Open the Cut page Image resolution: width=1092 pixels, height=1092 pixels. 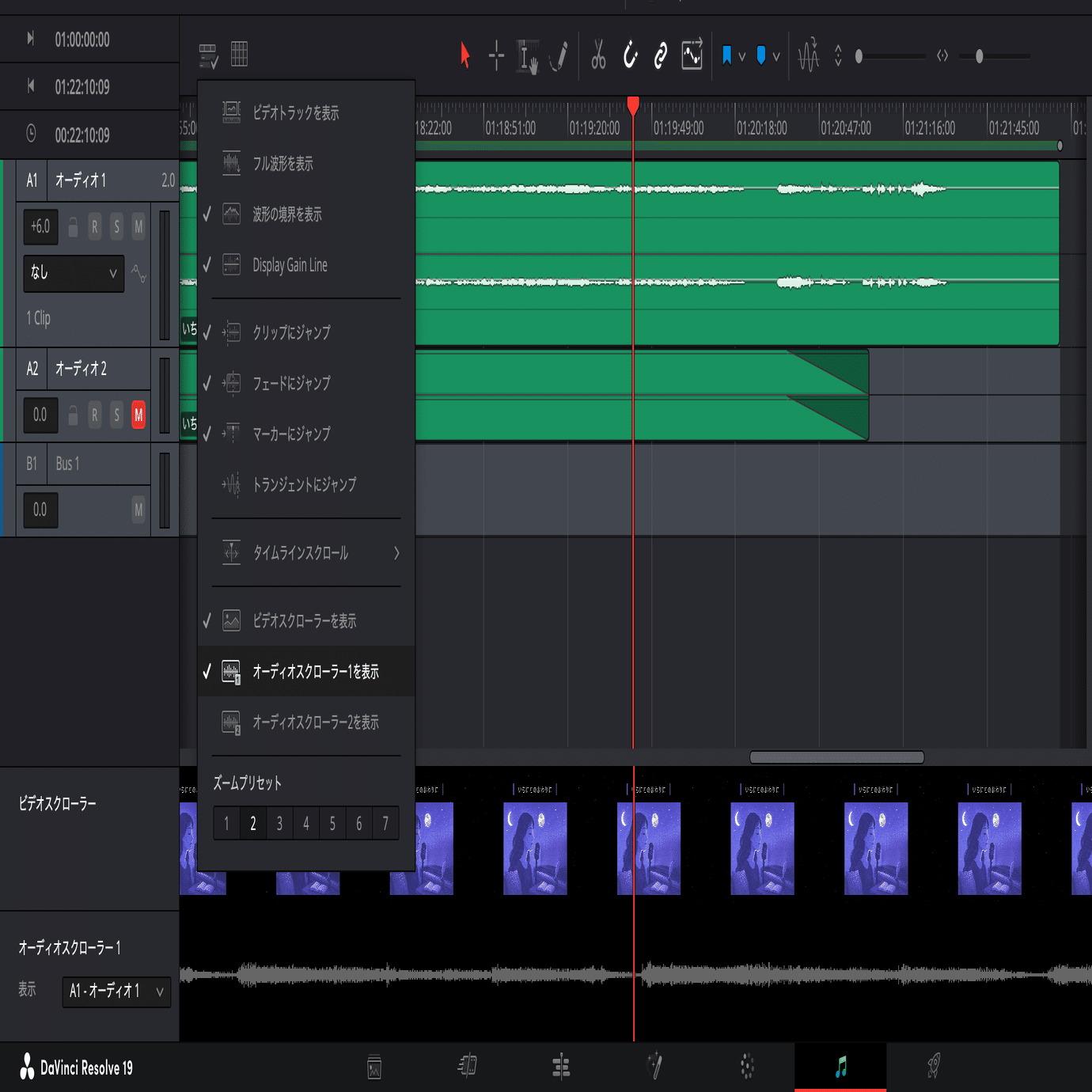tap(468, 1067)
